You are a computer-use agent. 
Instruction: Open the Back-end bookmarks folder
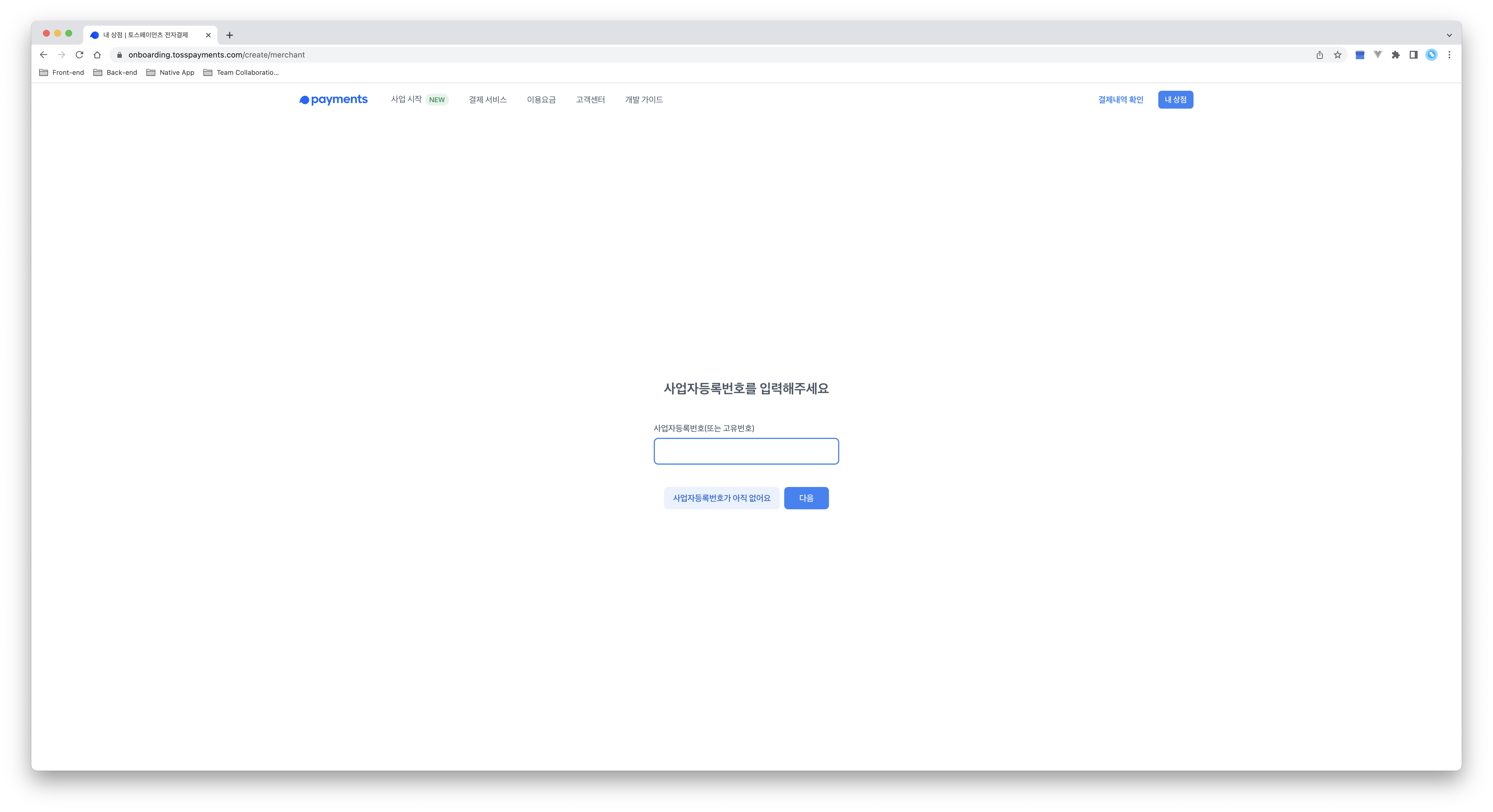coord(115,72)
